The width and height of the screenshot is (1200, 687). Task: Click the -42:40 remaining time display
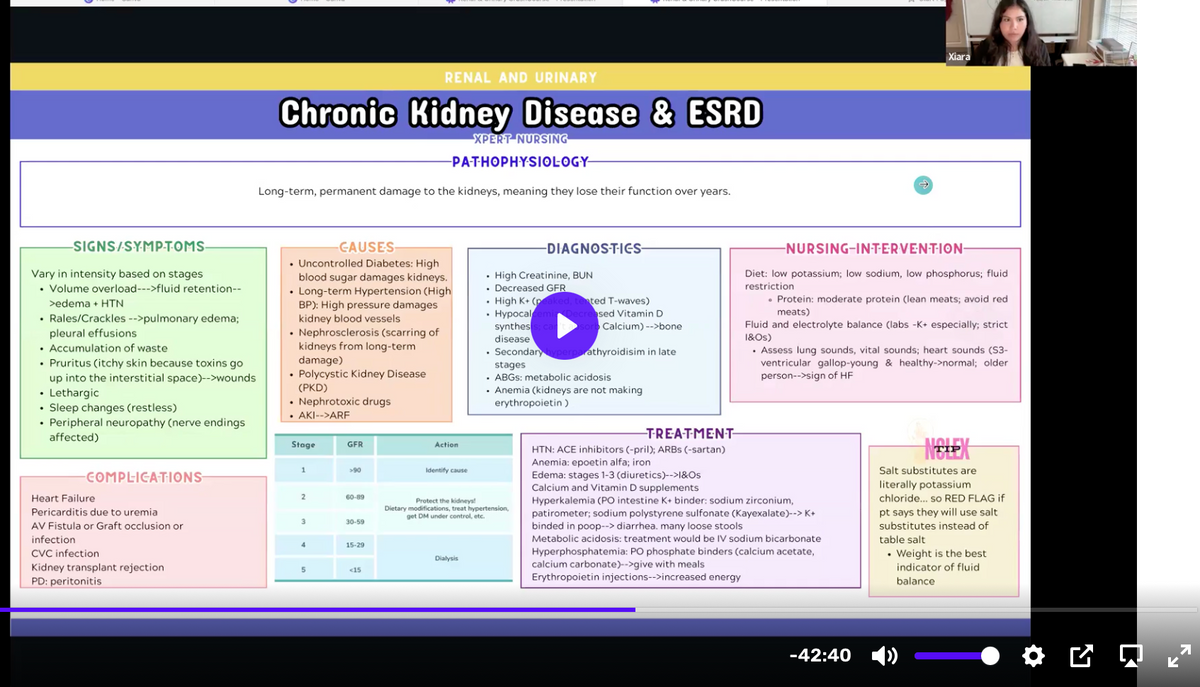coord(820,656)
